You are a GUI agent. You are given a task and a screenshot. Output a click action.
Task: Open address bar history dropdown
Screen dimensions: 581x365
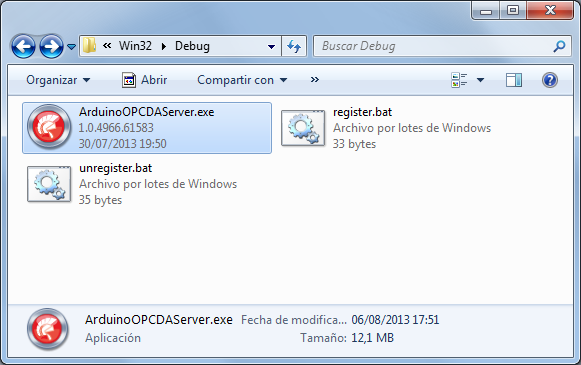(x=271, y=47)
